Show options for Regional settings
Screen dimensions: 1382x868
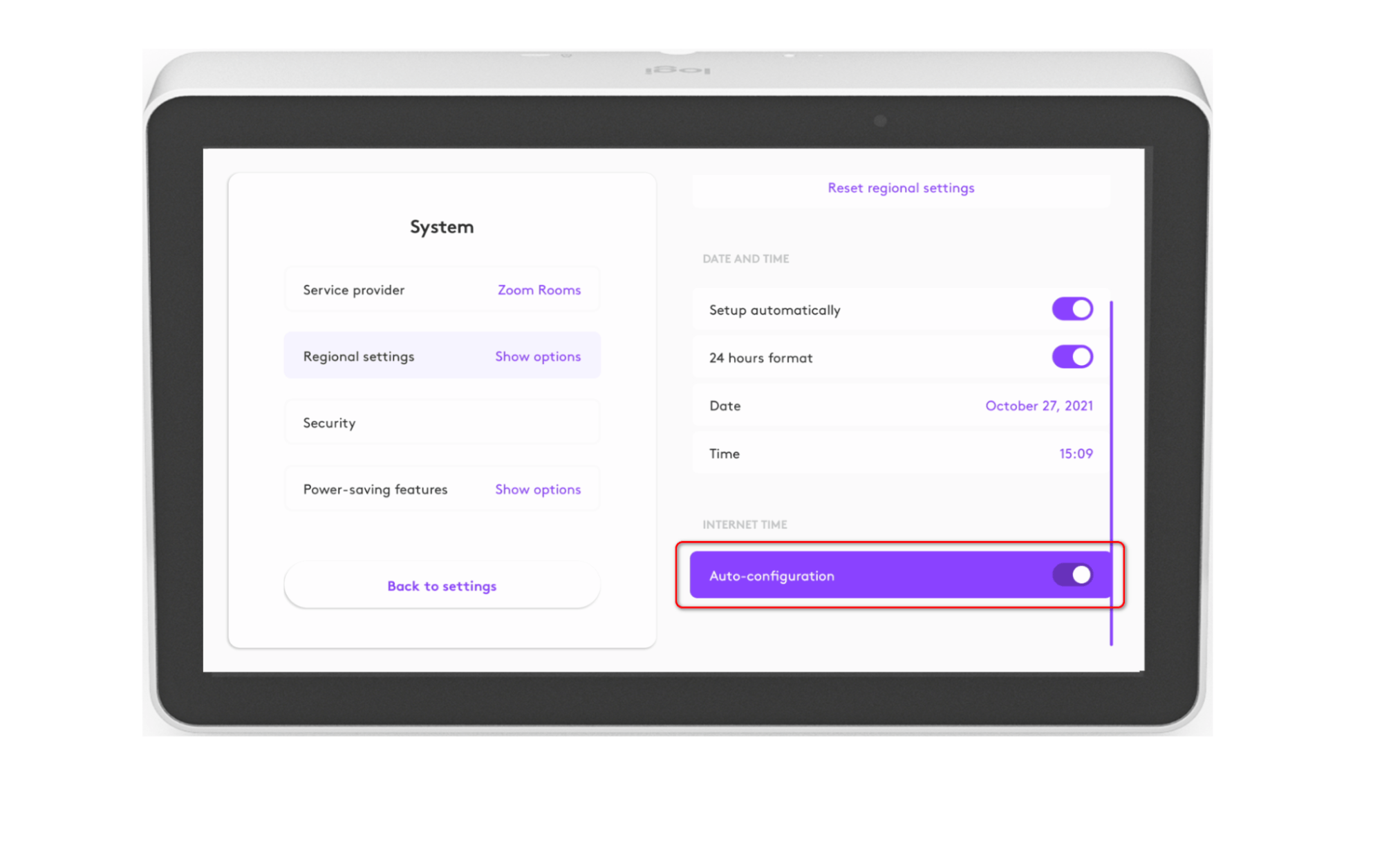click(x=537, y=357)
